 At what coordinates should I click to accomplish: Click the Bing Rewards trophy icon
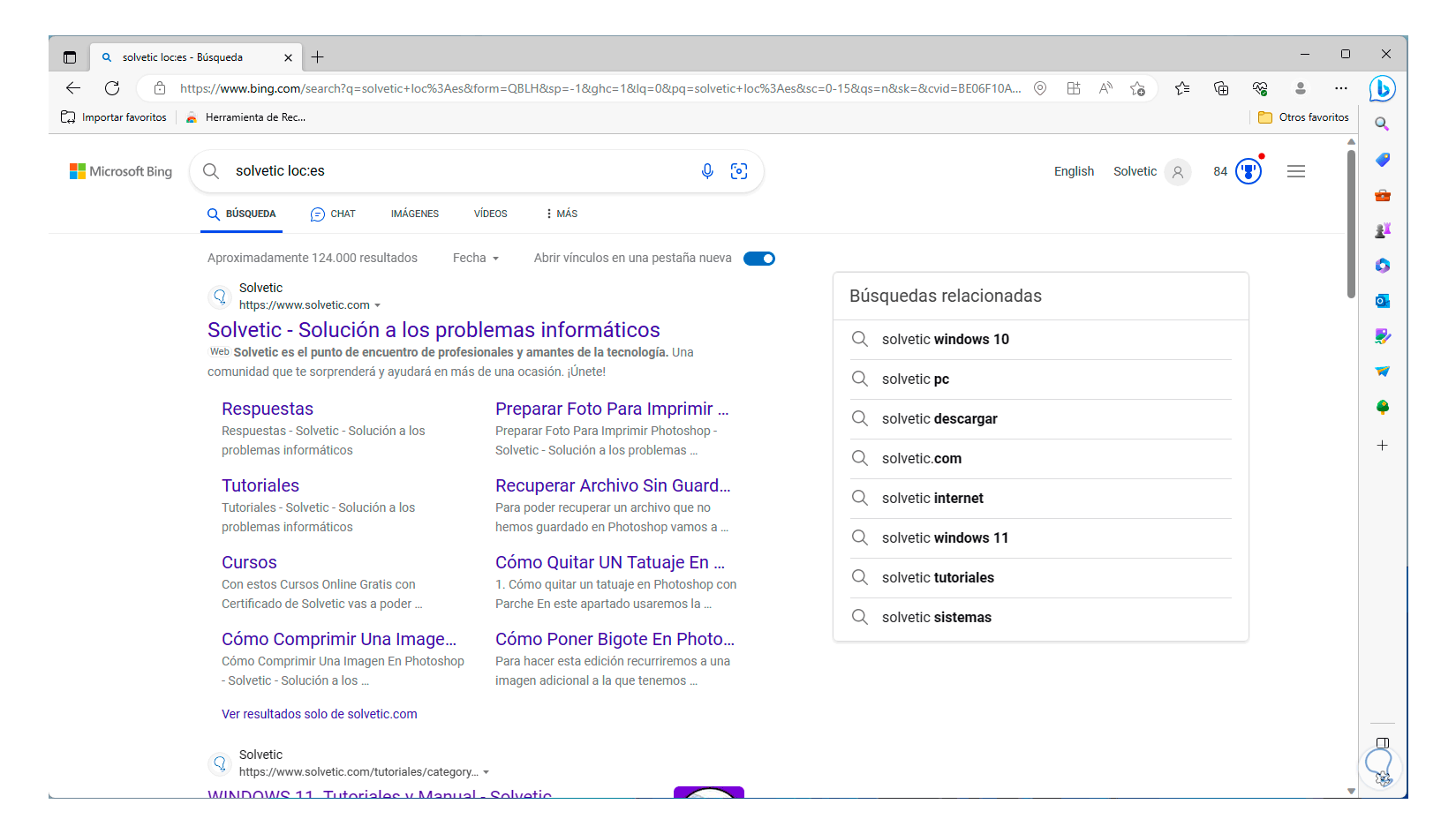pos(1248,171)
